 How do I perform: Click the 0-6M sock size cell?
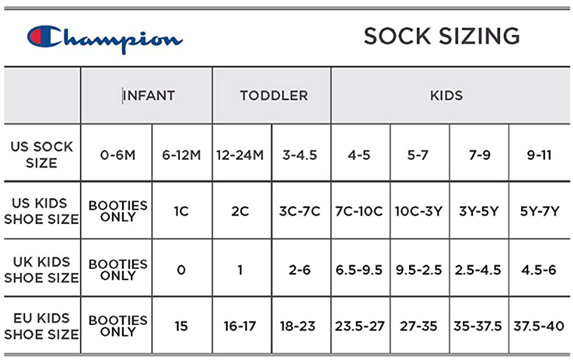(118, 155)
